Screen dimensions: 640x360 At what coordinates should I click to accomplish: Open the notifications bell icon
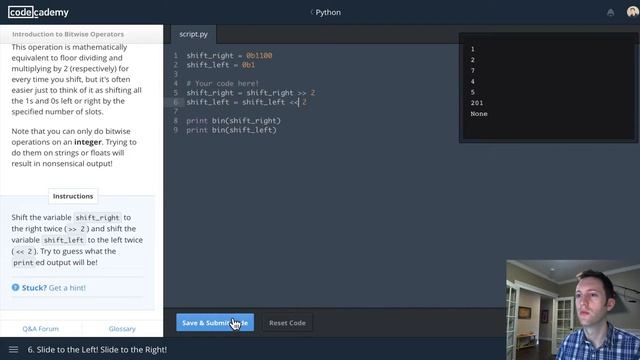click(610, 13)
